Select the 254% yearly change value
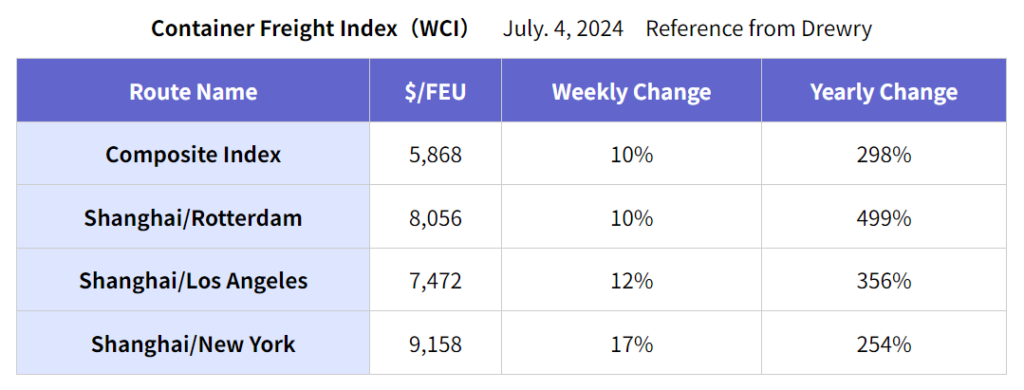1024x390 pixels. 884,344
